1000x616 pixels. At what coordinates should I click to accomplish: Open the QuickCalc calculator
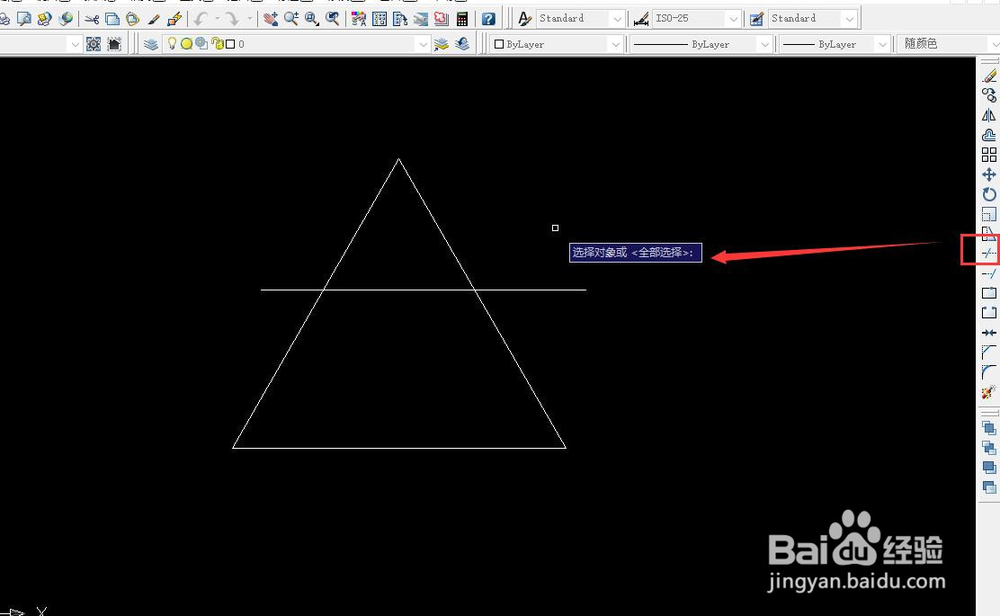point(462,18)
